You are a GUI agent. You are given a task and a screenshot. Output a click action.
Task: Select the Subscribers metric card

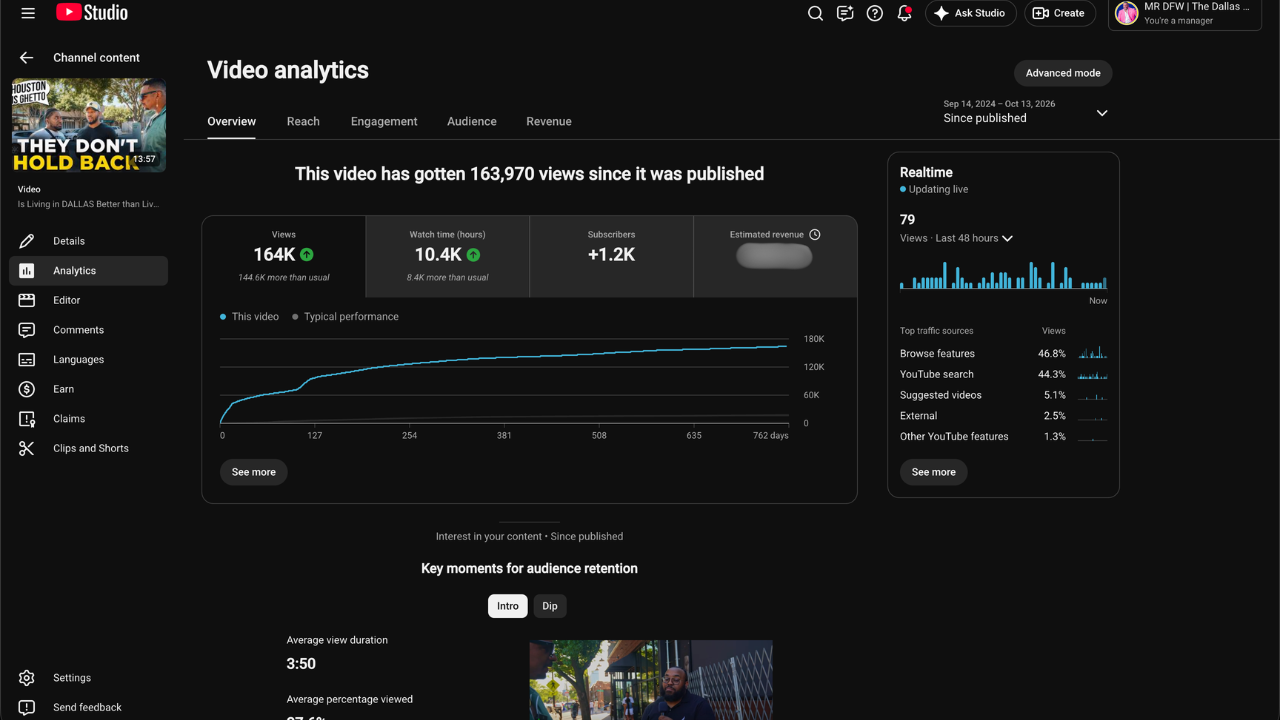611,257
